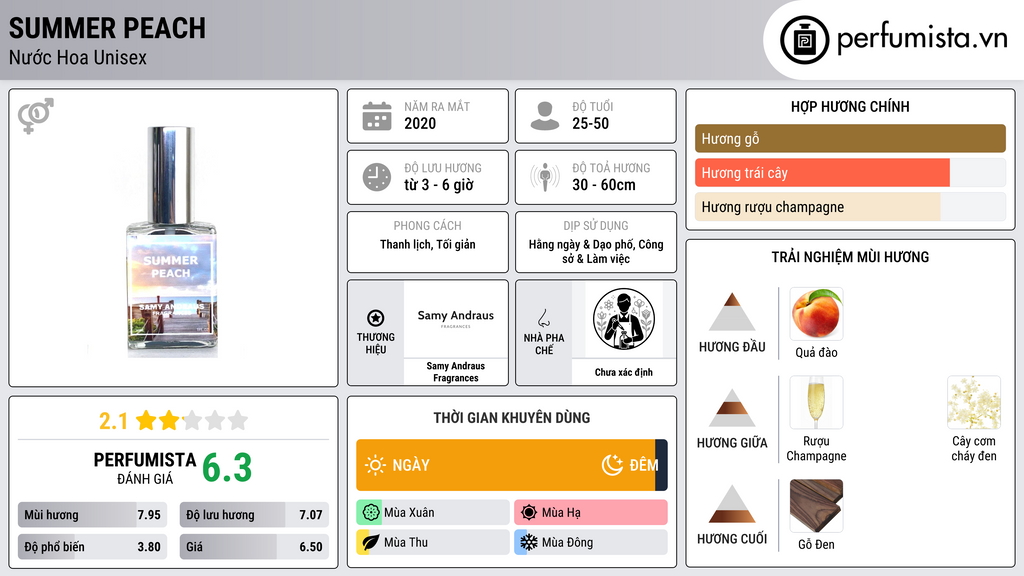Click the sillage value 30 - 60cm

pyautogui.click(x=604, y=185)
